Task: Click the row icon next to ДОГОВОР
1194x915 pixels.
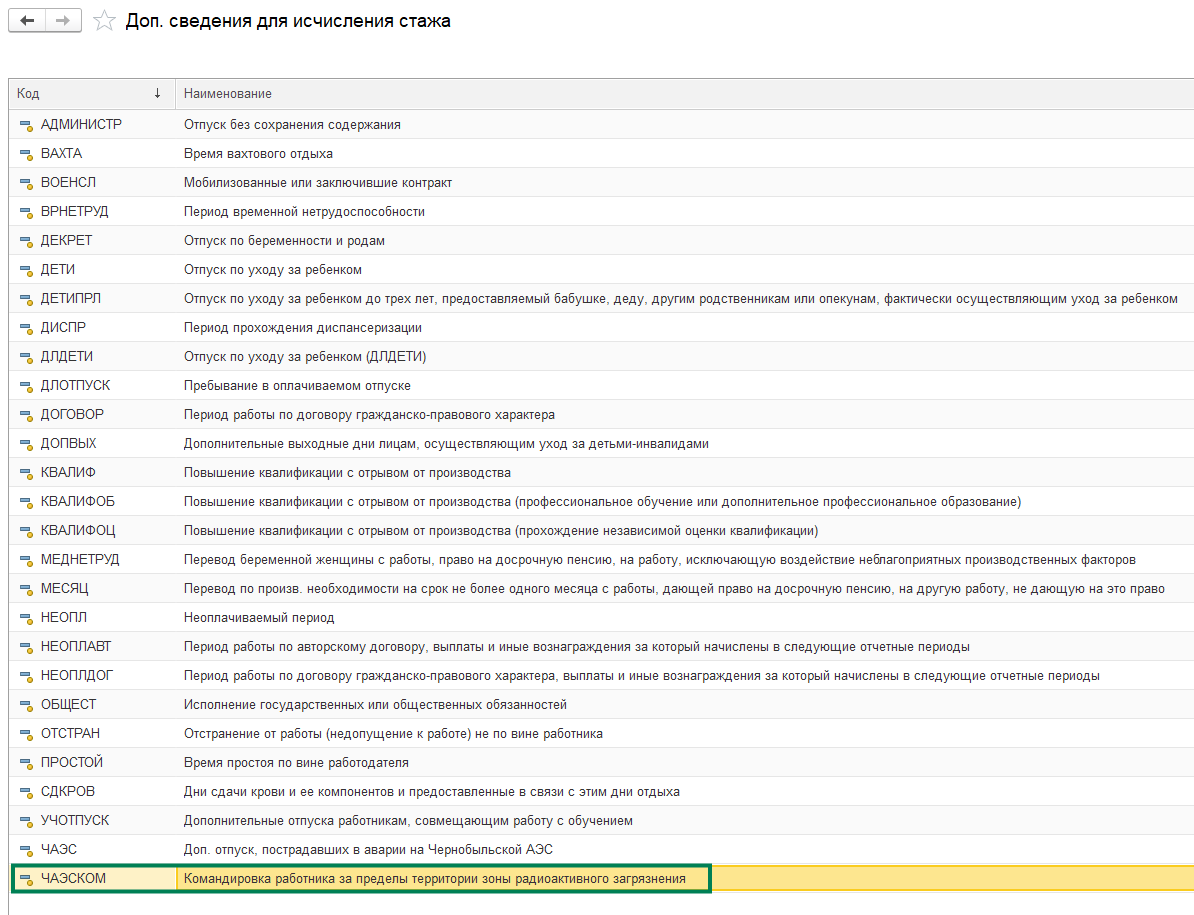Action: tap(26, 415)
